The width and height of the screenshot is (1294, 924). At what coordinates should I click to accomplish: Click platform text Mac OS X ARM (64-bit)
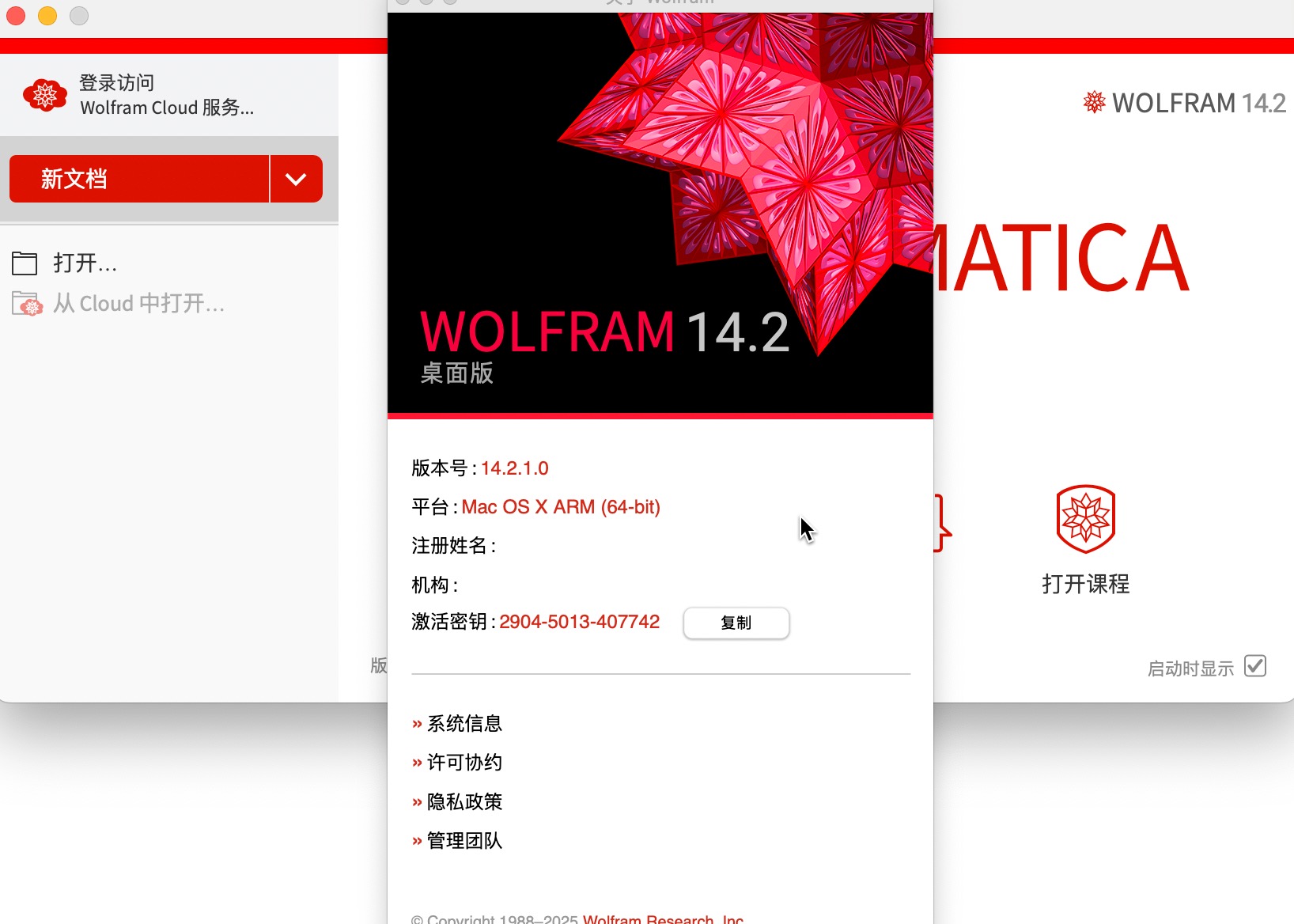point(561,507)
